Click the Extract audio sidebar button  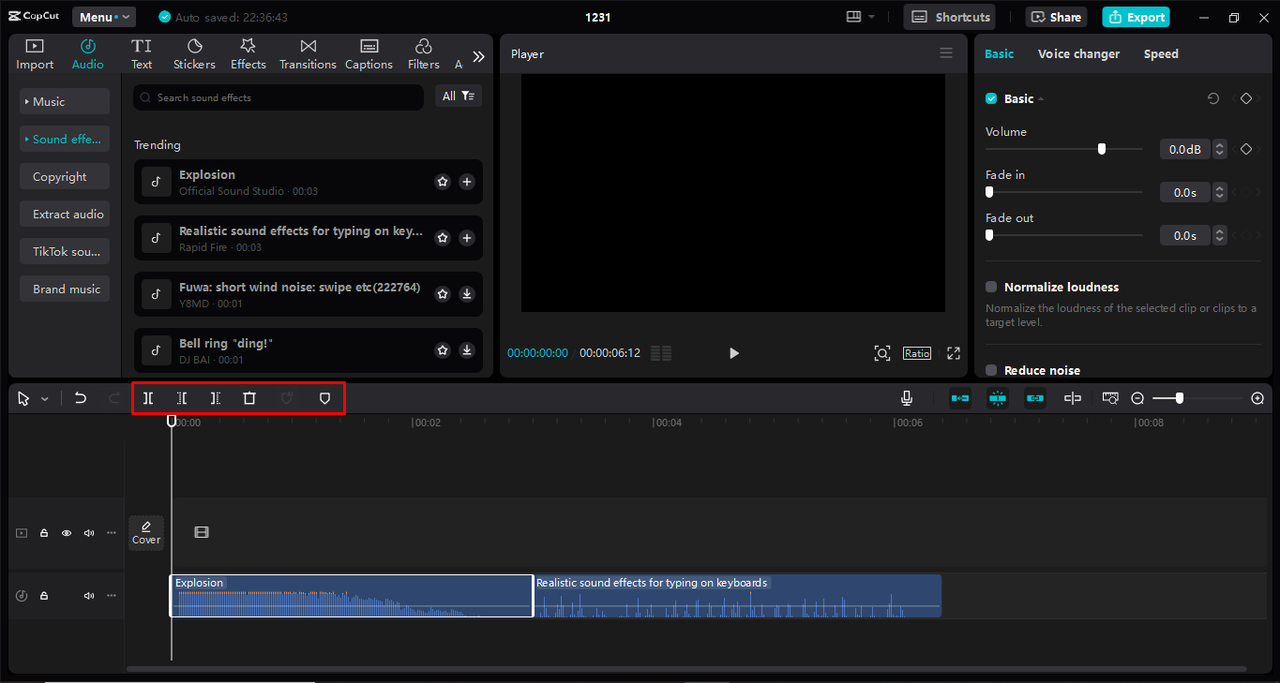click(64, 214)
